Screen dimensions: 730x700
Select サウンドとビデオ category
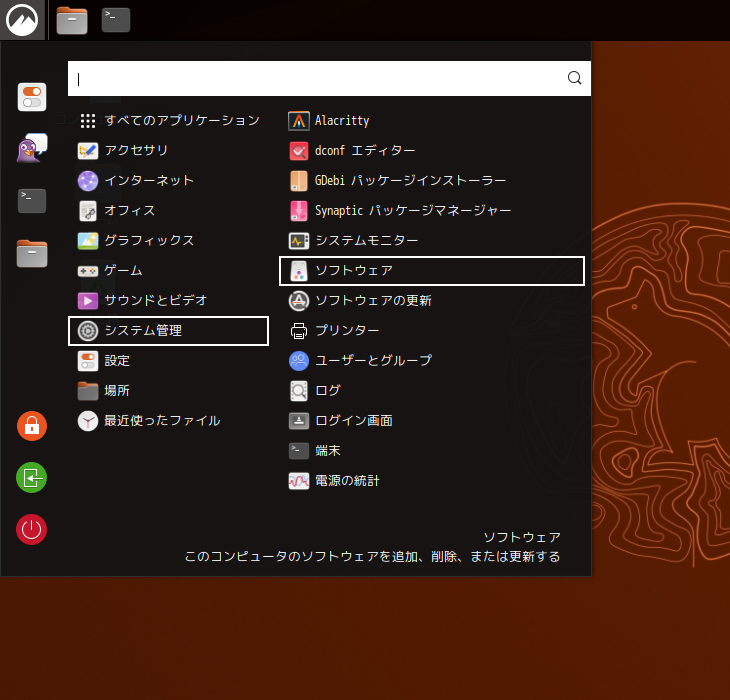[x=169, y=301]
